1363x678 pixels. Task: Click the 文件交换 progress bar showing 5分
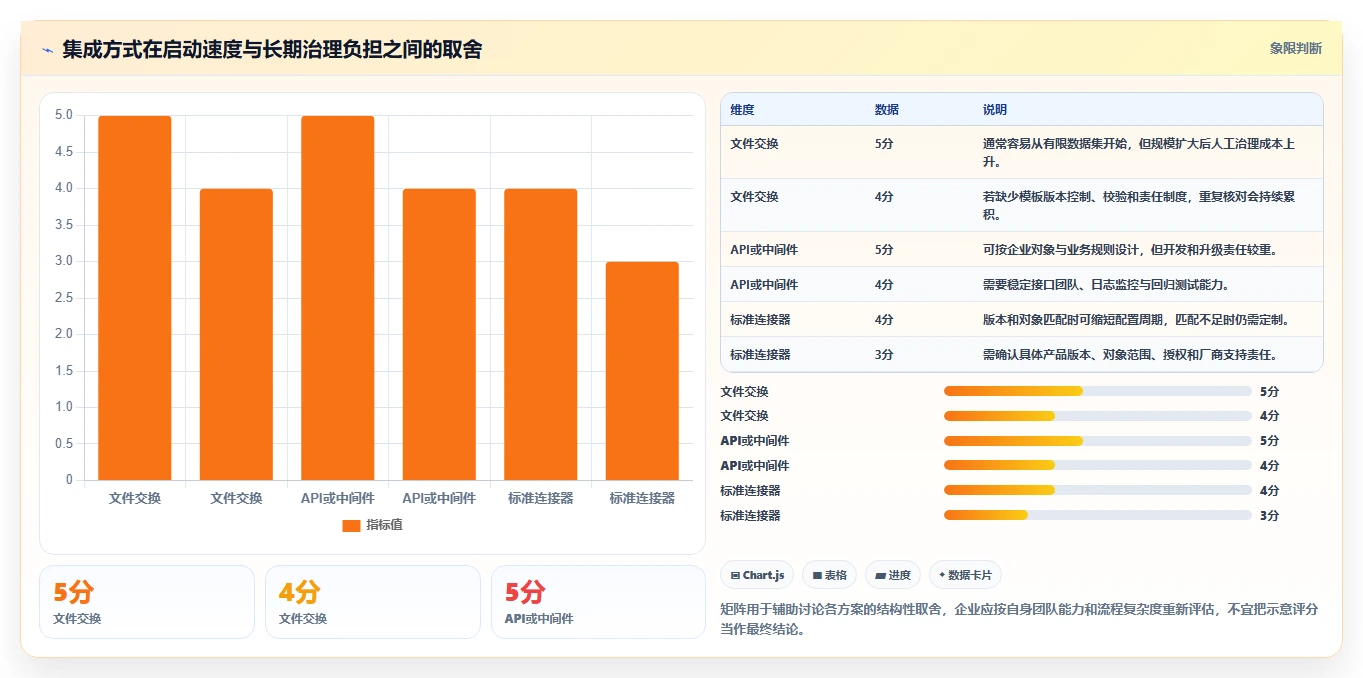pyautogui.click(x=1098, y=391)
